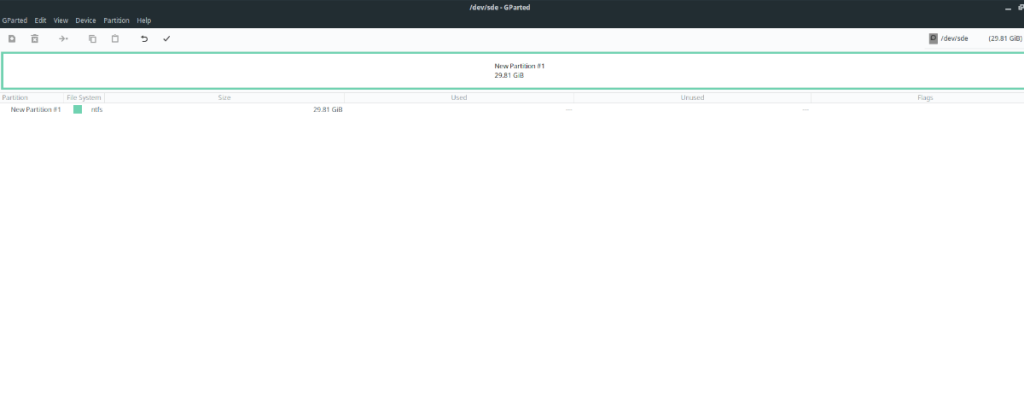Apply all operations with checkmark icon
Screen dimensions: 1024x410
(167, 39)
